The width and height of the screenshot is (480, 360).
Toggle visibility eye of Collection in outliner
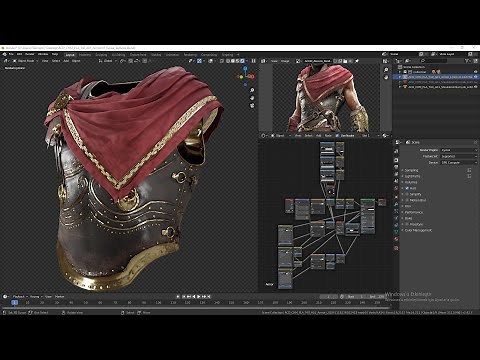475,72
